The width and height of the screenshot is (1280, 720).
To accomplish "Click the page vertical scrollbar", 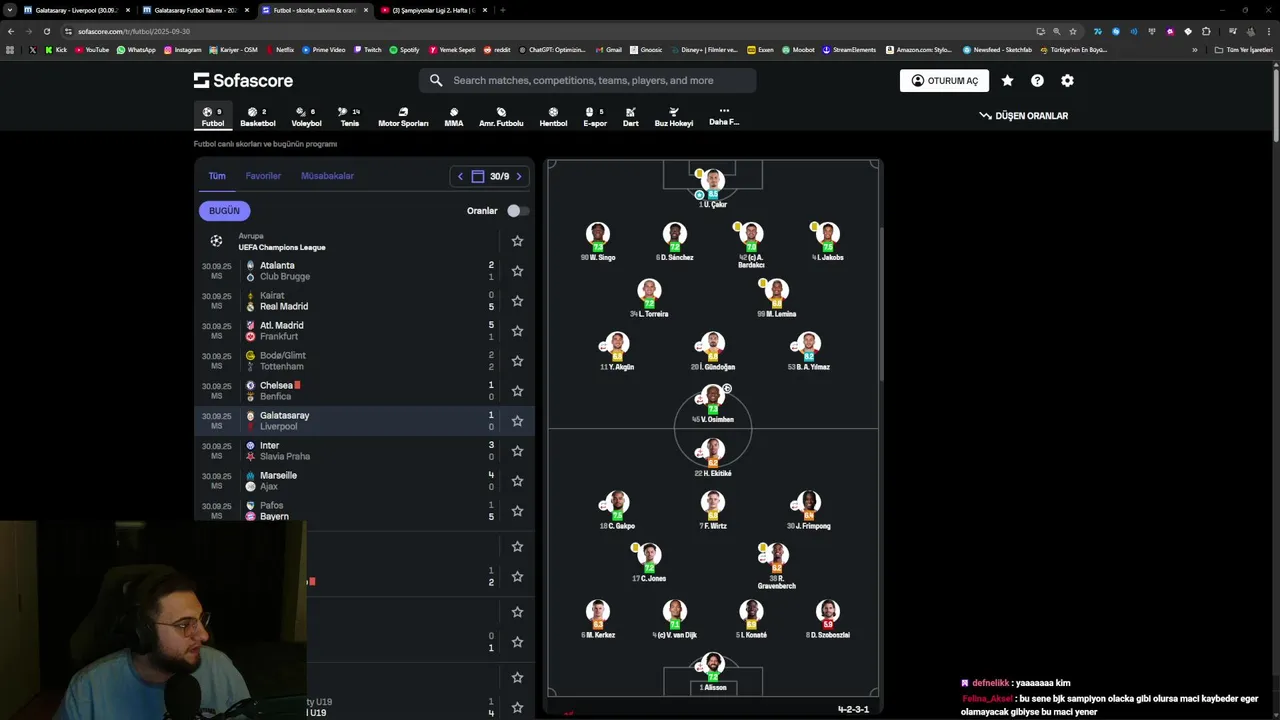I will click(1274, 105).
